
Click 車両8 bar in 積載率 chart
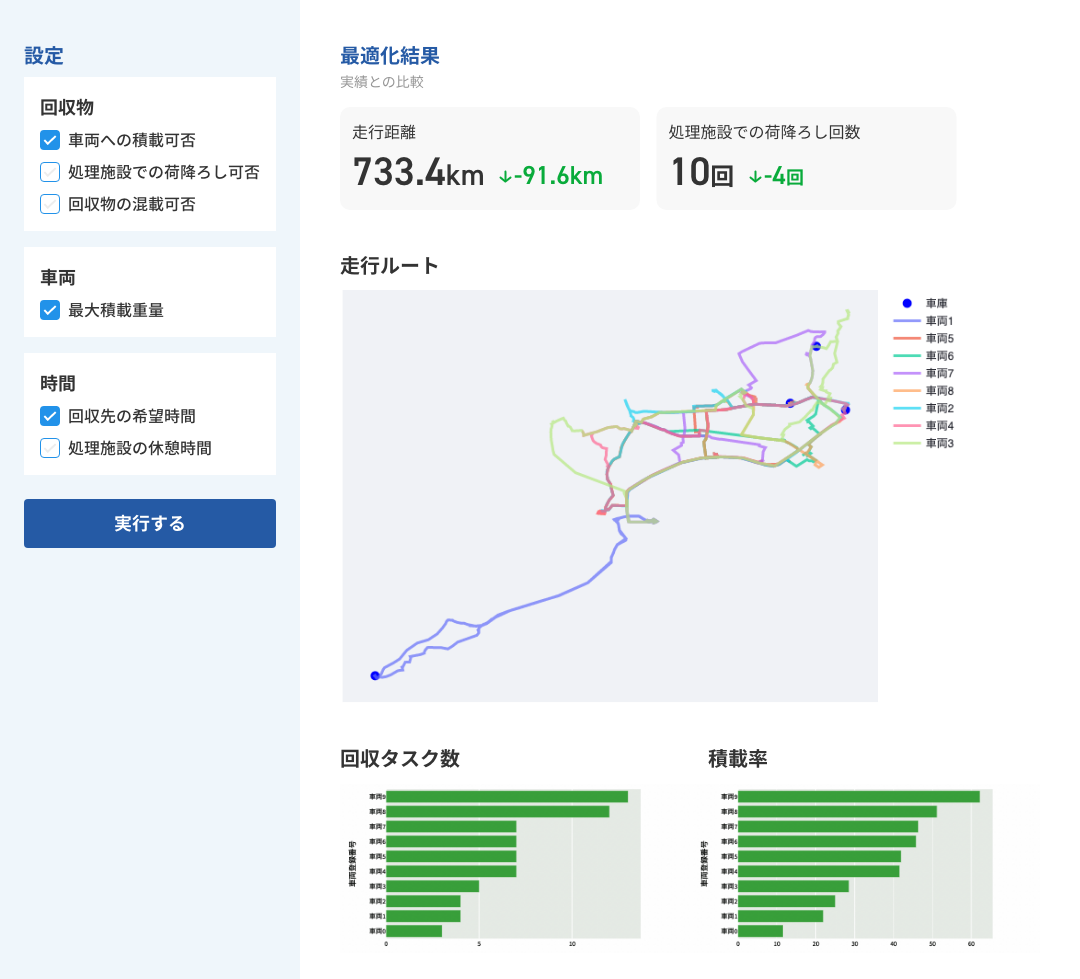(838, 812)
